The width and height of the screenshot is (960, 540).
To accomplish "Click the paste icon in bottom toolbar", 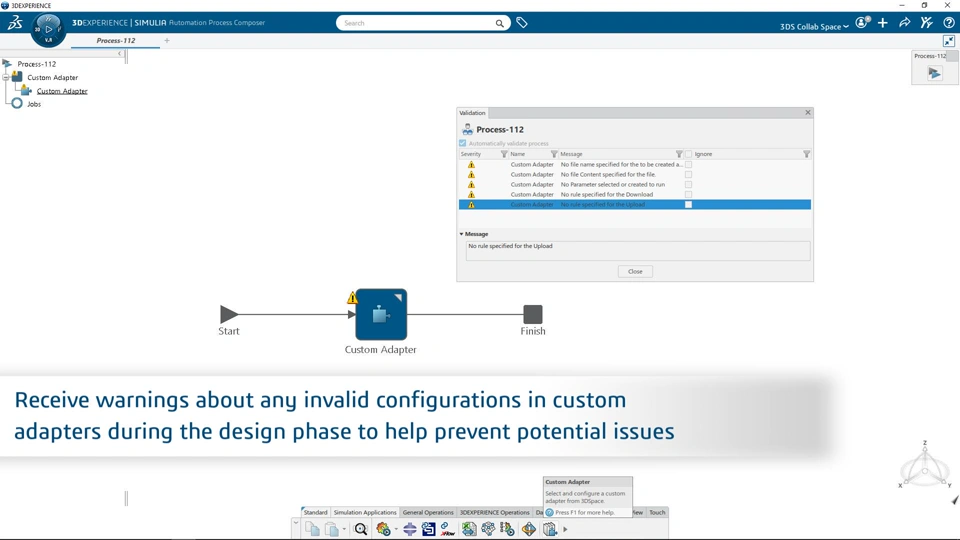I will pyautogui.click(x=331, y=529).
